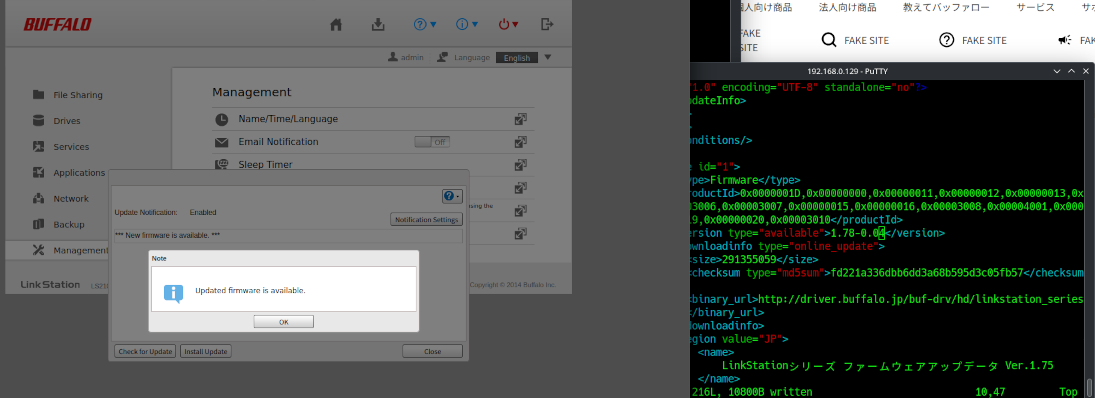Click the Check for Update button
Viewport: 1095px width, 398px height.
tap(145, 351)
